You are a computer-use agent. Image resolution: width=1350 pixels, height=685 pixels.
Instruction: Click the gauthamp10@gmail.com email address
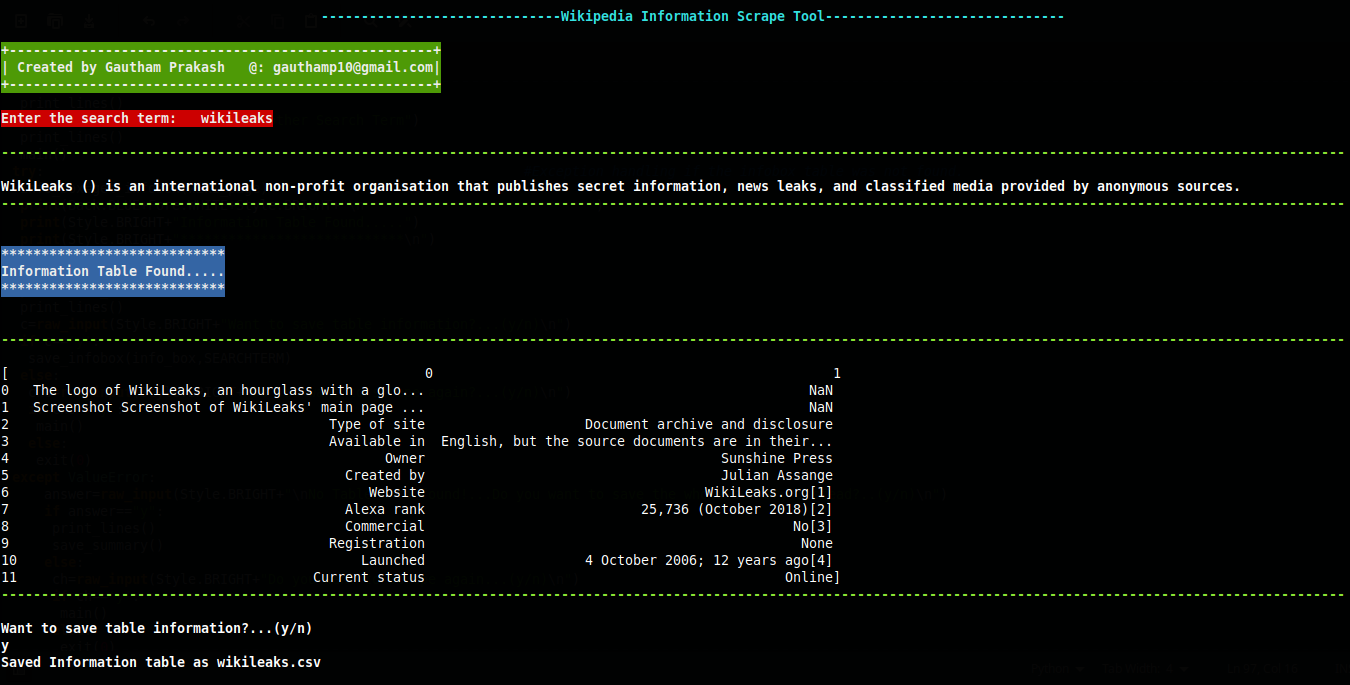click(x=353, y=67)
